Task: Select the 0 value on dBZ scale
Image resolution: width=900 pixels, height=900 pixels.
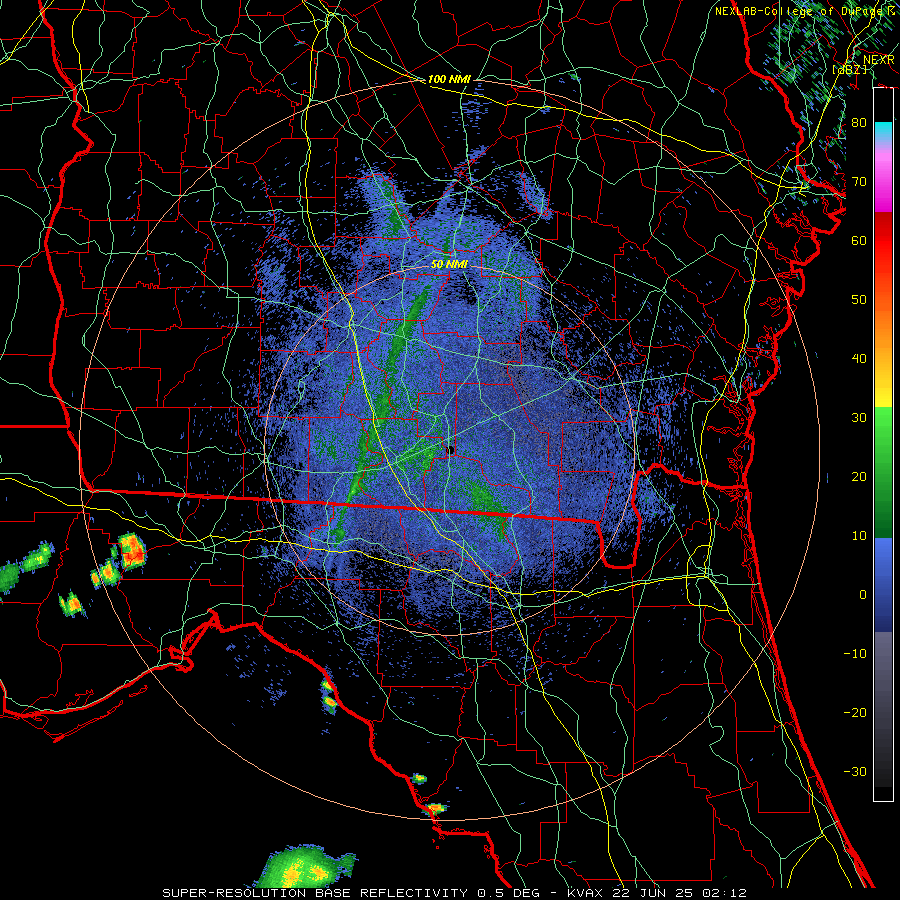Action: point(863,595)
